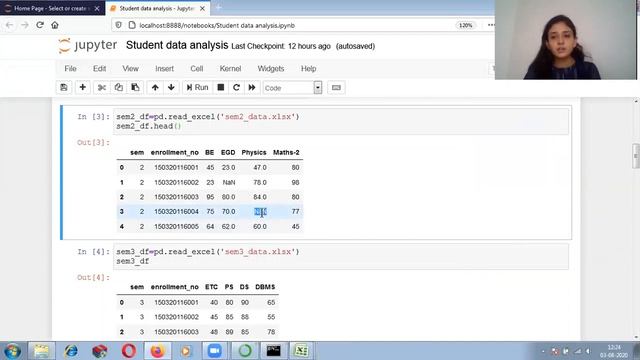This screenshot has height=360, width=640.
Task: Click DBMS value 65 in sem3 table
Action: point(271,302)
